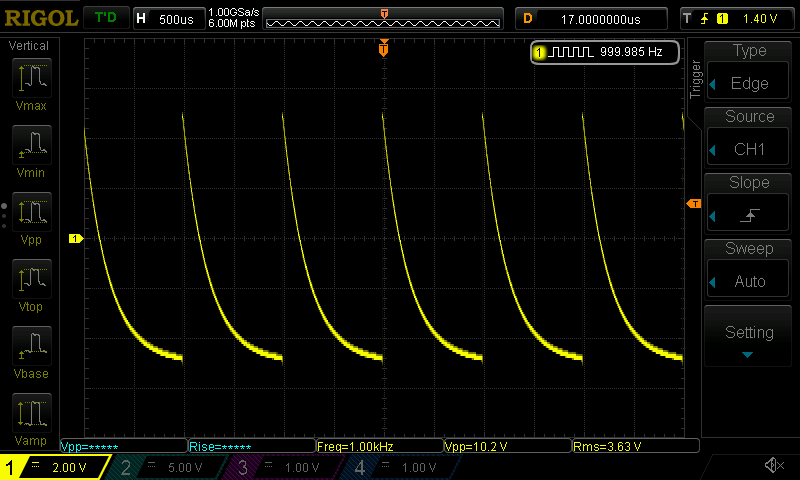The height and width of the screenshot is (480, 800).
Task: Click the T'D trigger status indicator
Action: [106, 18]
